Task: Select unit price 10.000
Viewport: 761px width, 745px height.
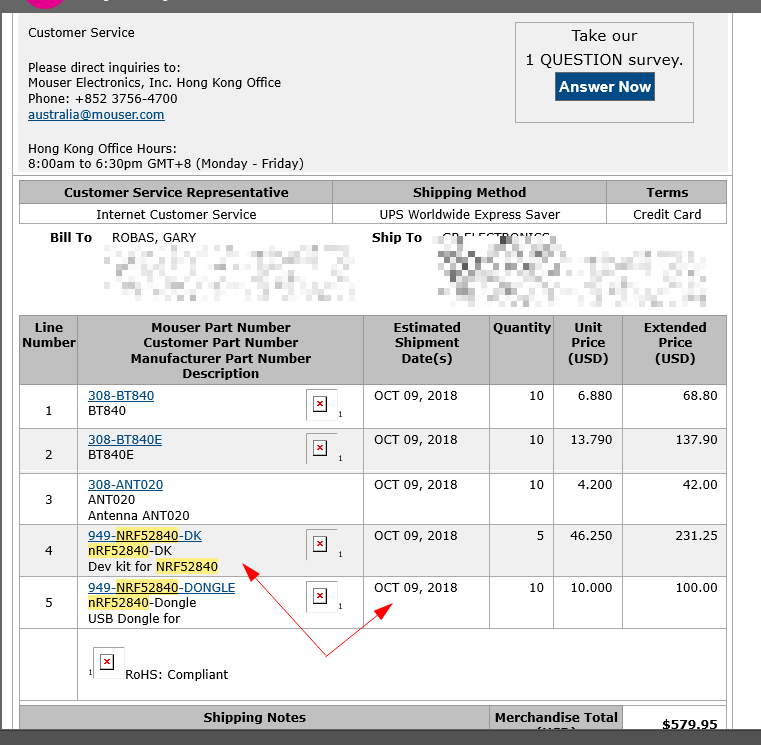Action: (x=591, y=588)
